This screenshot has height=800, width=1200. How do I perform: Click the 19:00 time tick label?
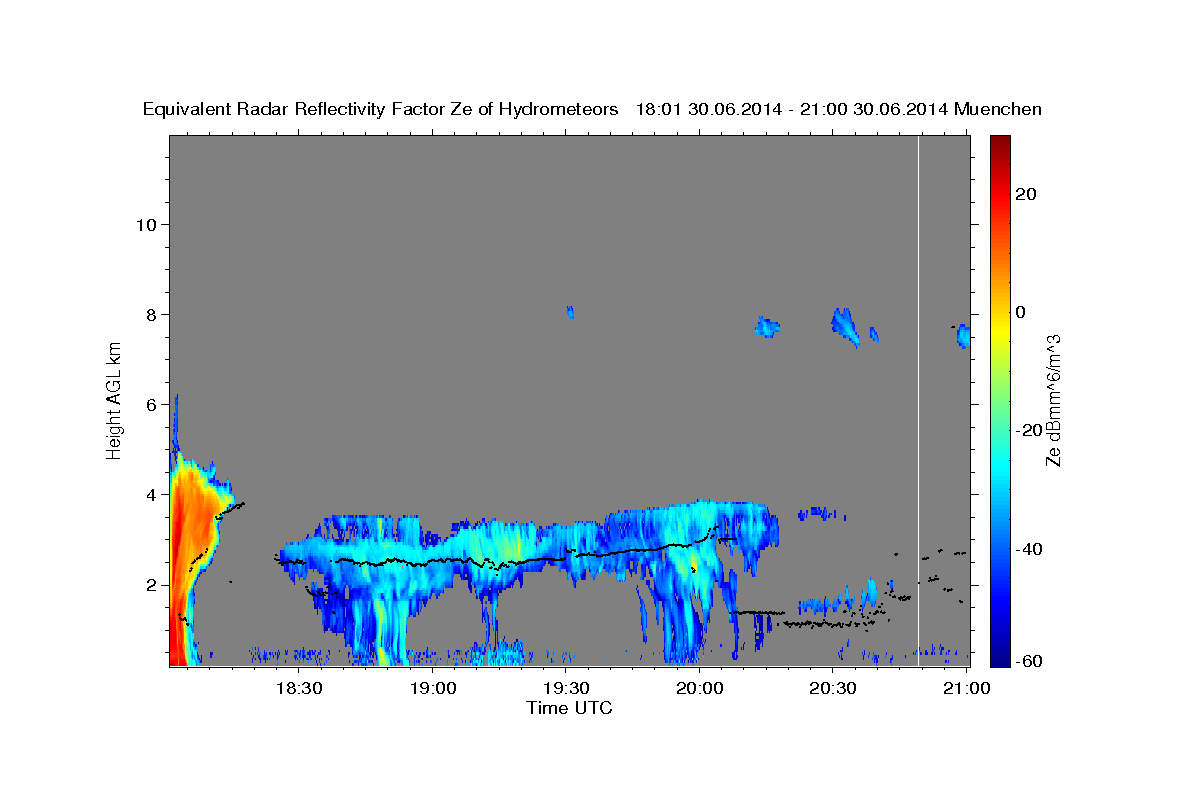click(x=432, y=688)
